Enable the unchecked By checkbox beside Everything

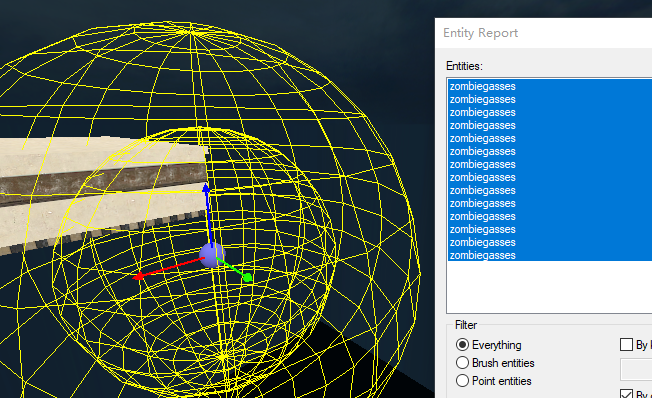click(x=626, y=345)
